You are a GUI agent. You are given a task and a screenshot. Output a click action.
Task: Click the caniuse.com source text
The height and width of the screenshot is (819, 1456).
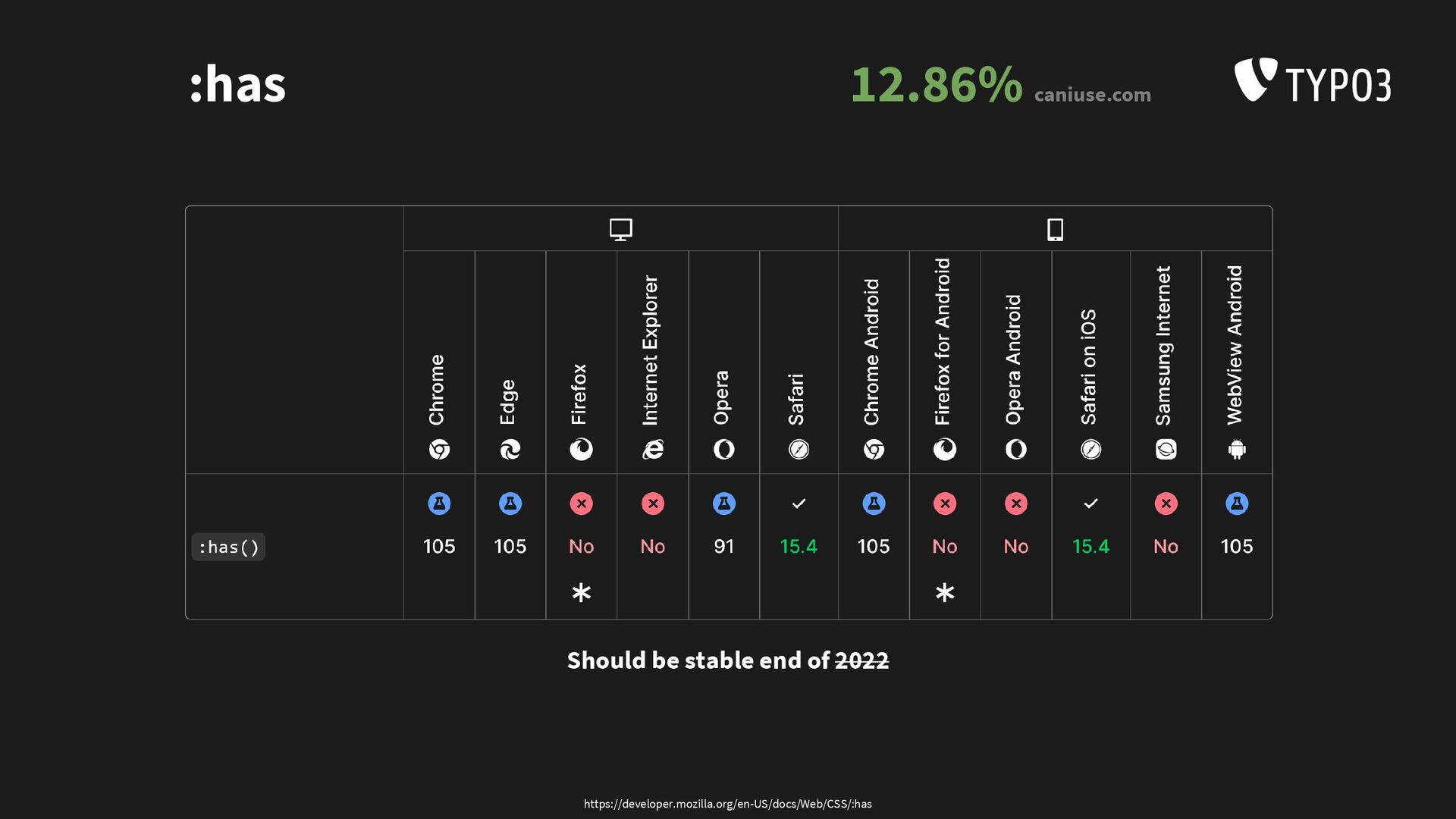point(1092,95)
